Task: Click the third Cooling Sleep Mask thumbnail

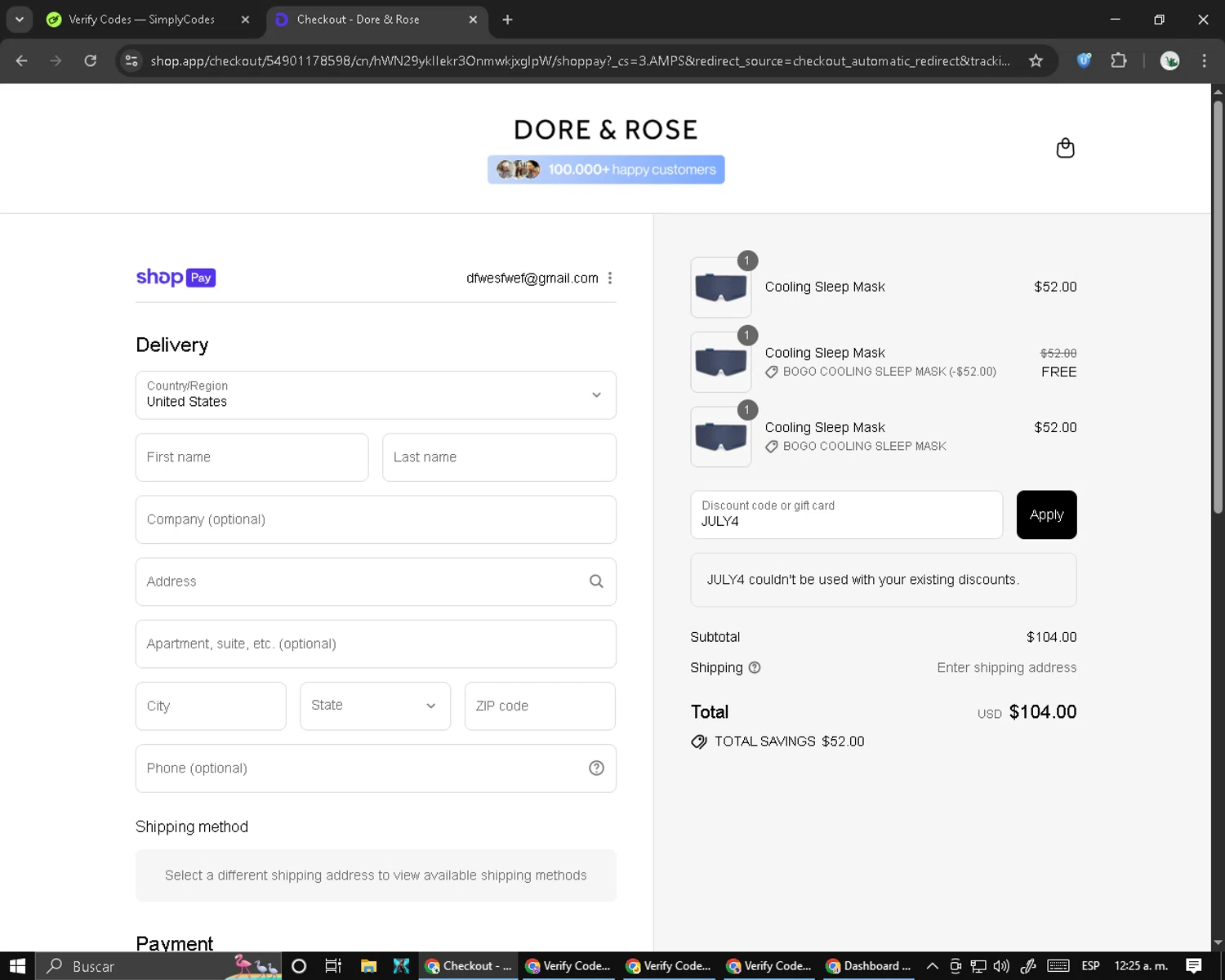Action: tap(720, 437)
